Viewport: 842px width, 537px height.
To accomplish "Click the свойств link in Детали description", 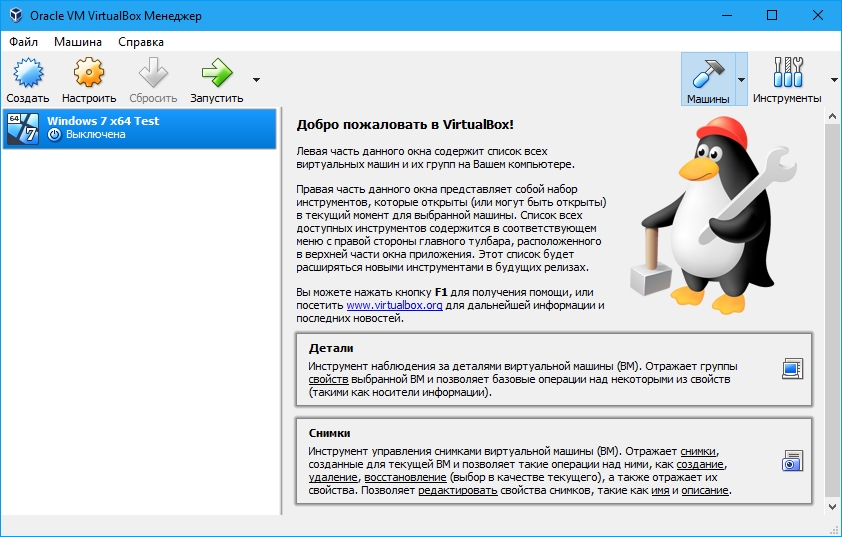I will tap(328, 379).
